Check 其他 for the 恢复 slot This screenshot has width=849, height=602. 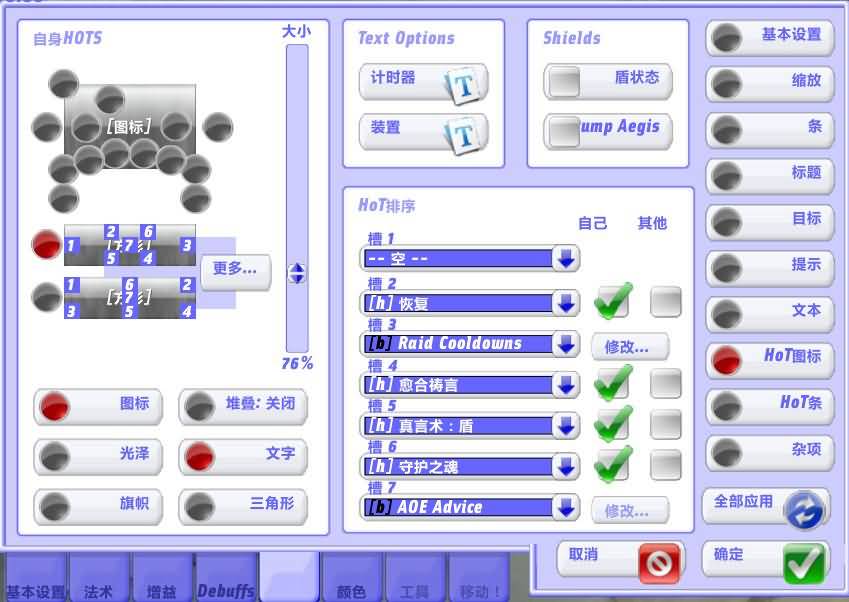pyautogui.click(x=666, y=300)
